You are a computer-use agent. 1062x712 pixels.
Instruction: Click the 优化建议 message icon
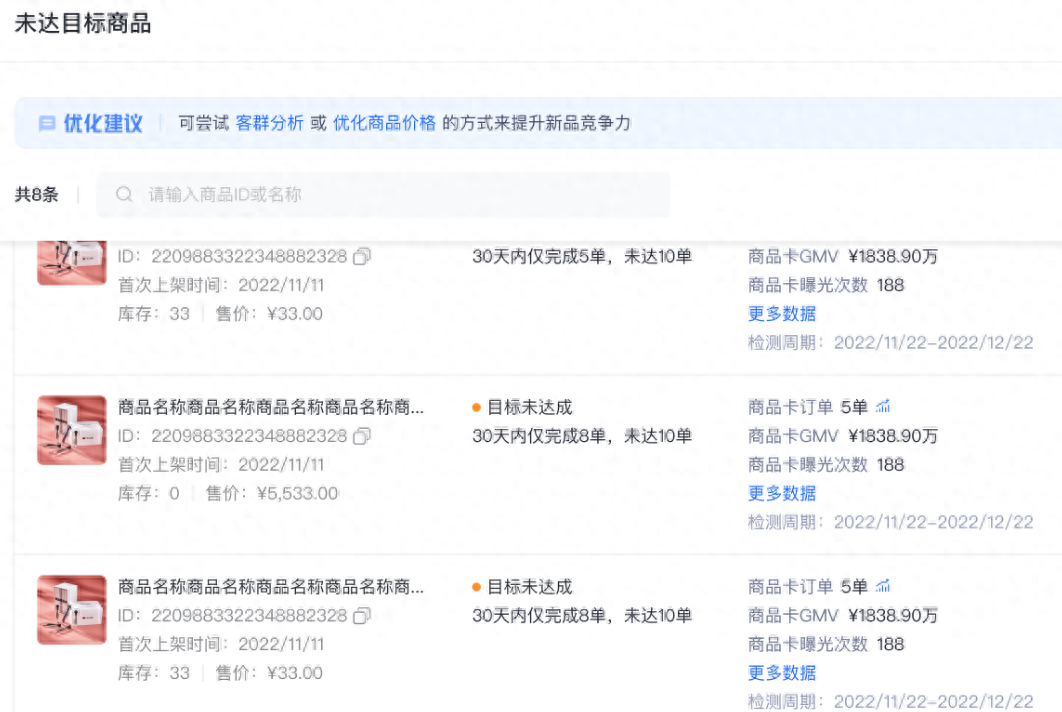[x=47, y=123]
